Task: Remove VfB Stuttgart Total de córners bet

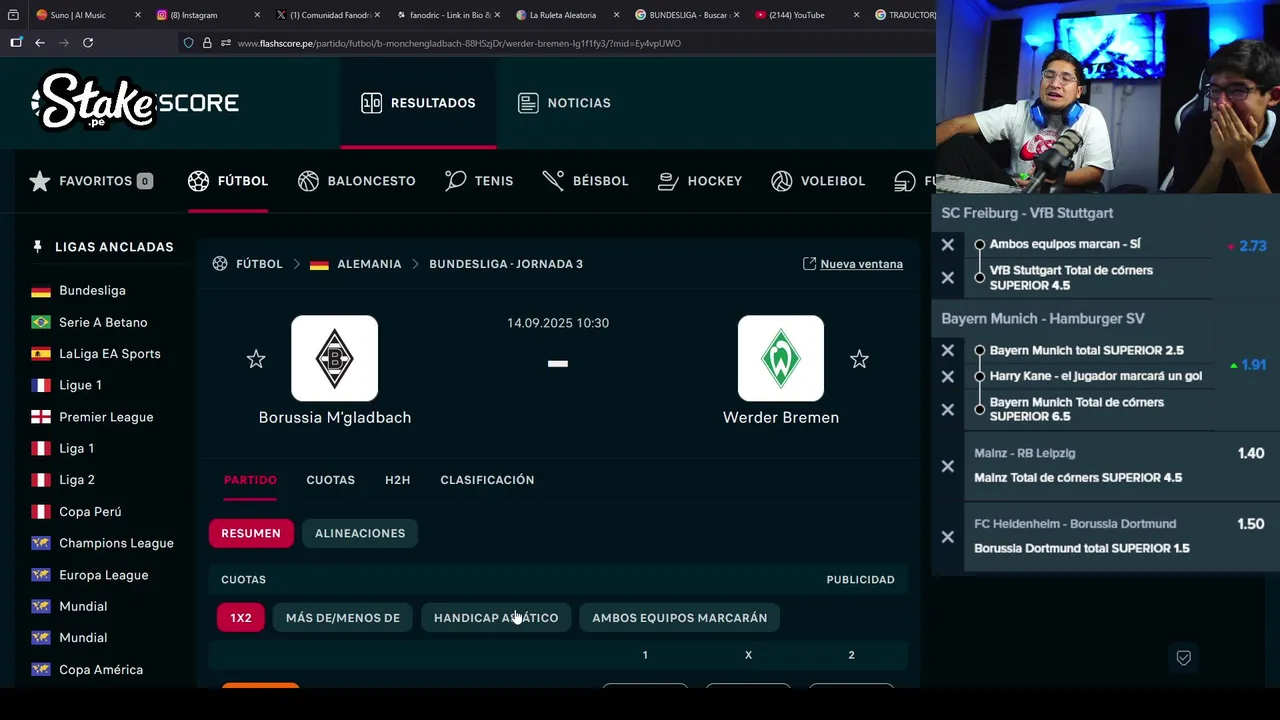Action: point(948,278)
